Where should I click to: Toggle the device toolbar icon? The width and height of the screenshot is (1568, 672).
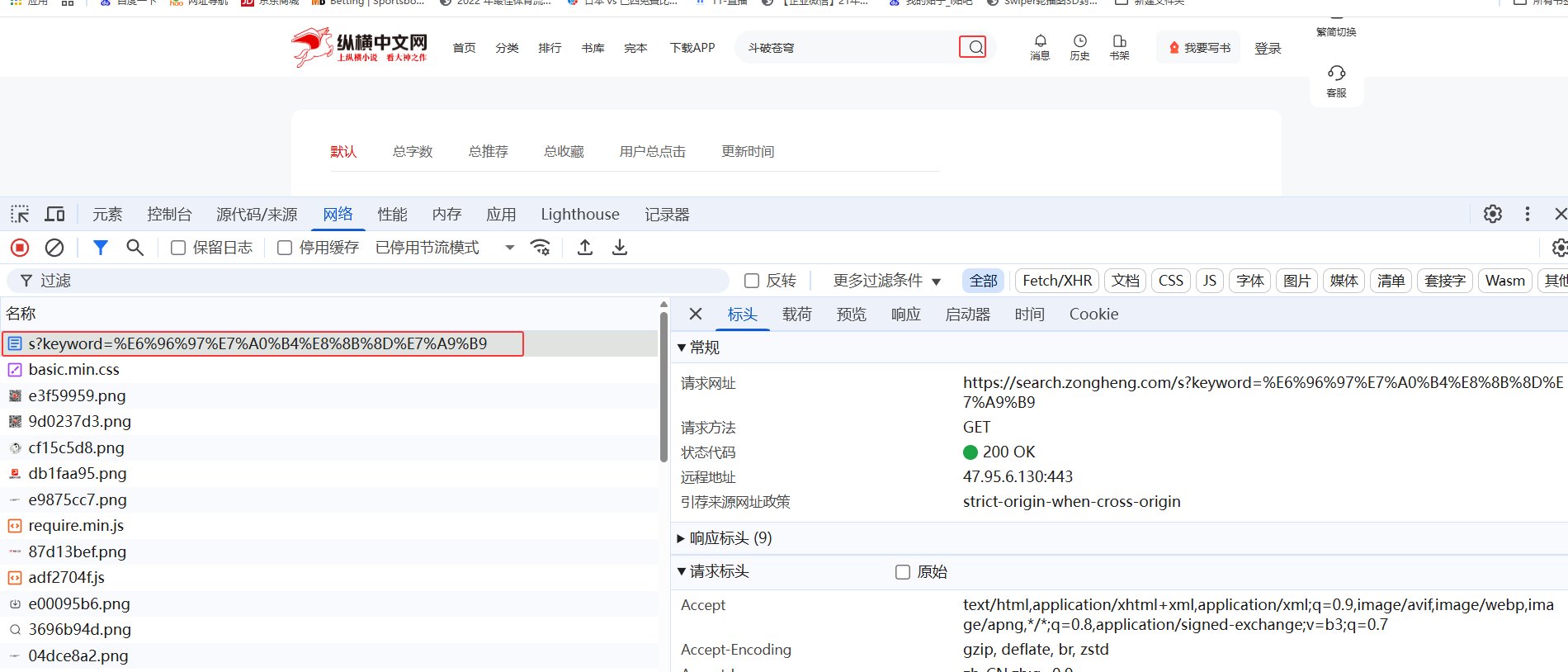(x=54, y=215)
